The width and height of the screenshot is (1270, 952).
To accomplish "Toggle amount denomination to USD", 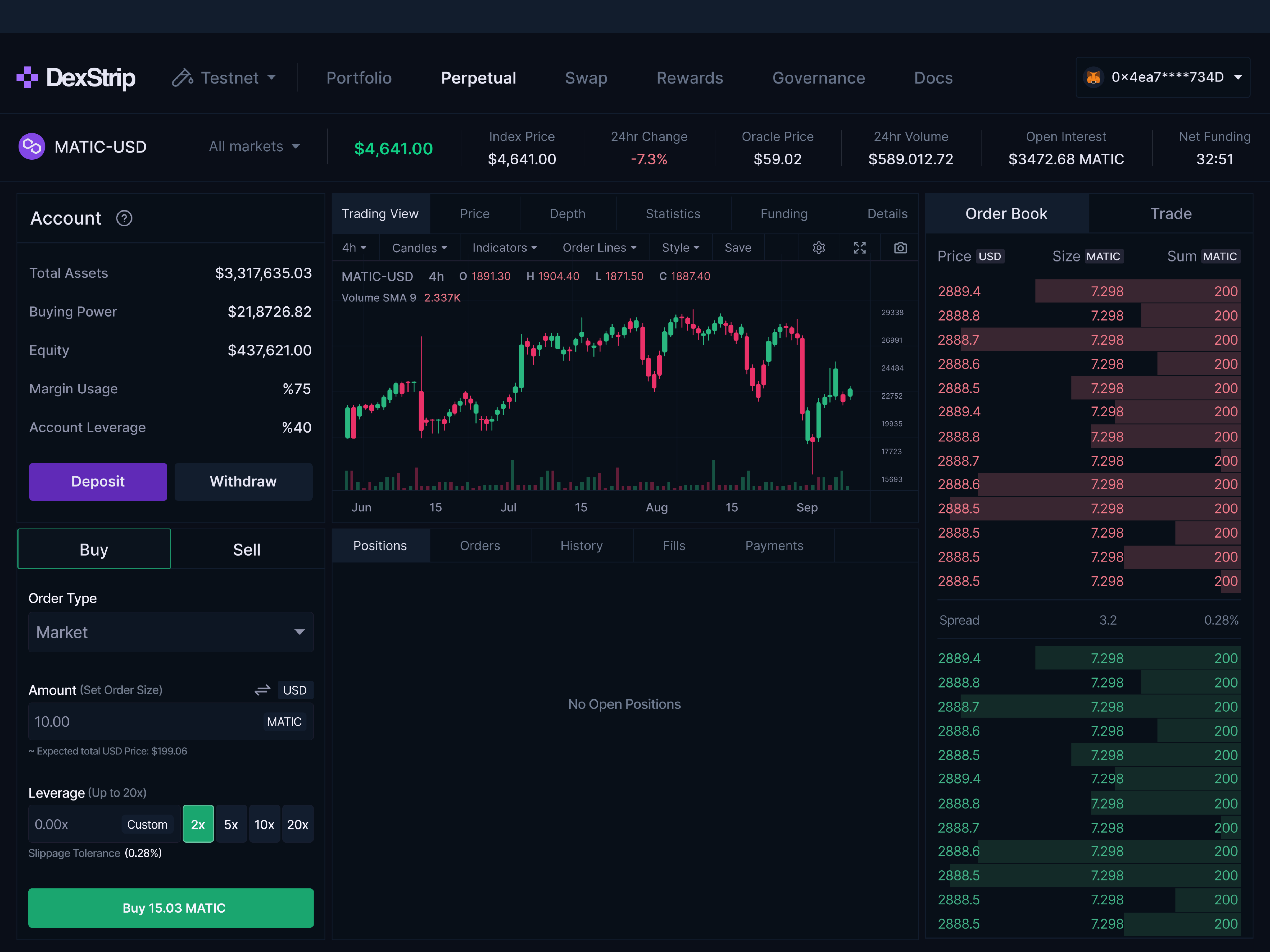I will point(294,690).
